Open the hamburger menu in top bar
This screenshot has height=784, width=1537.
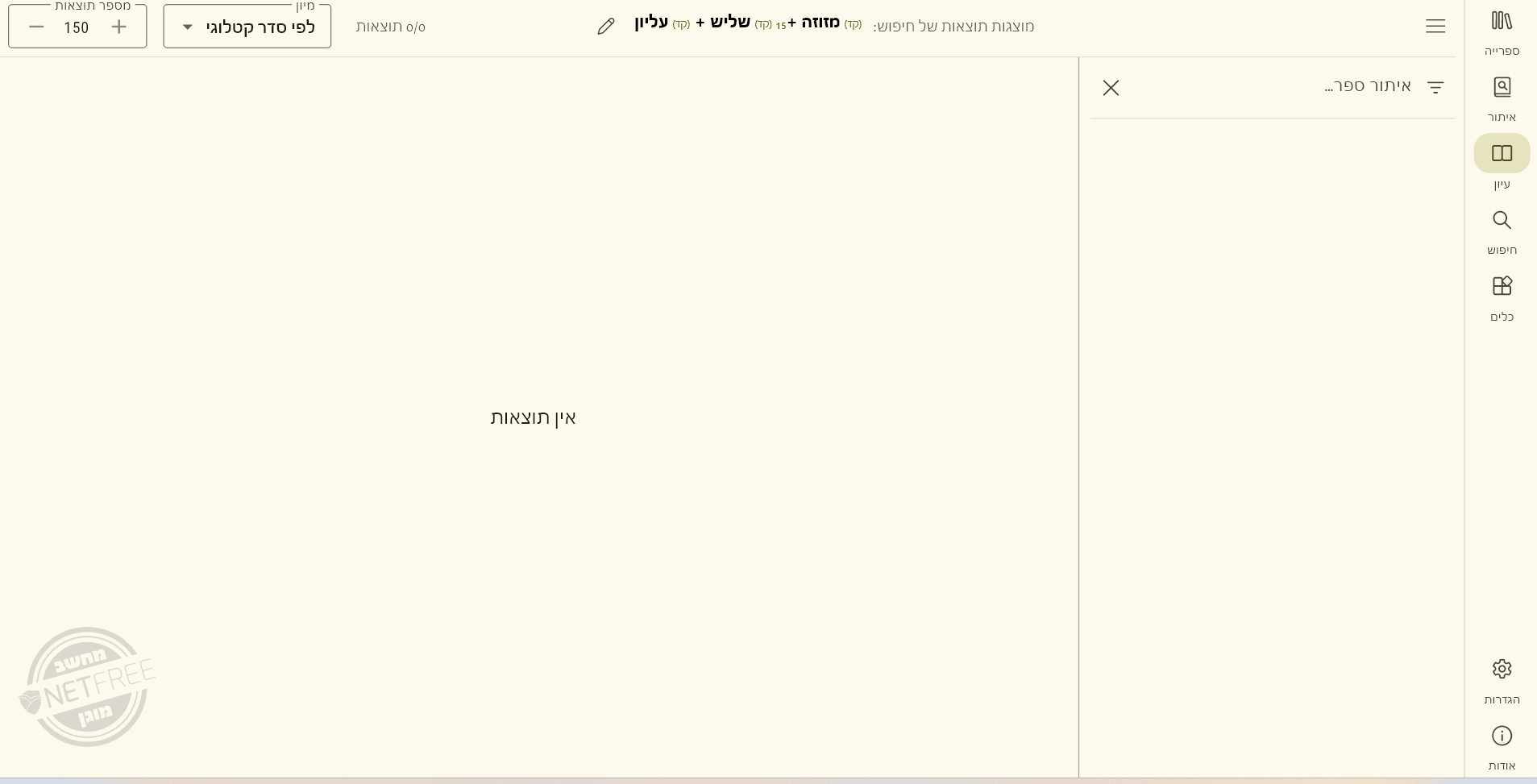(1435, 27)
